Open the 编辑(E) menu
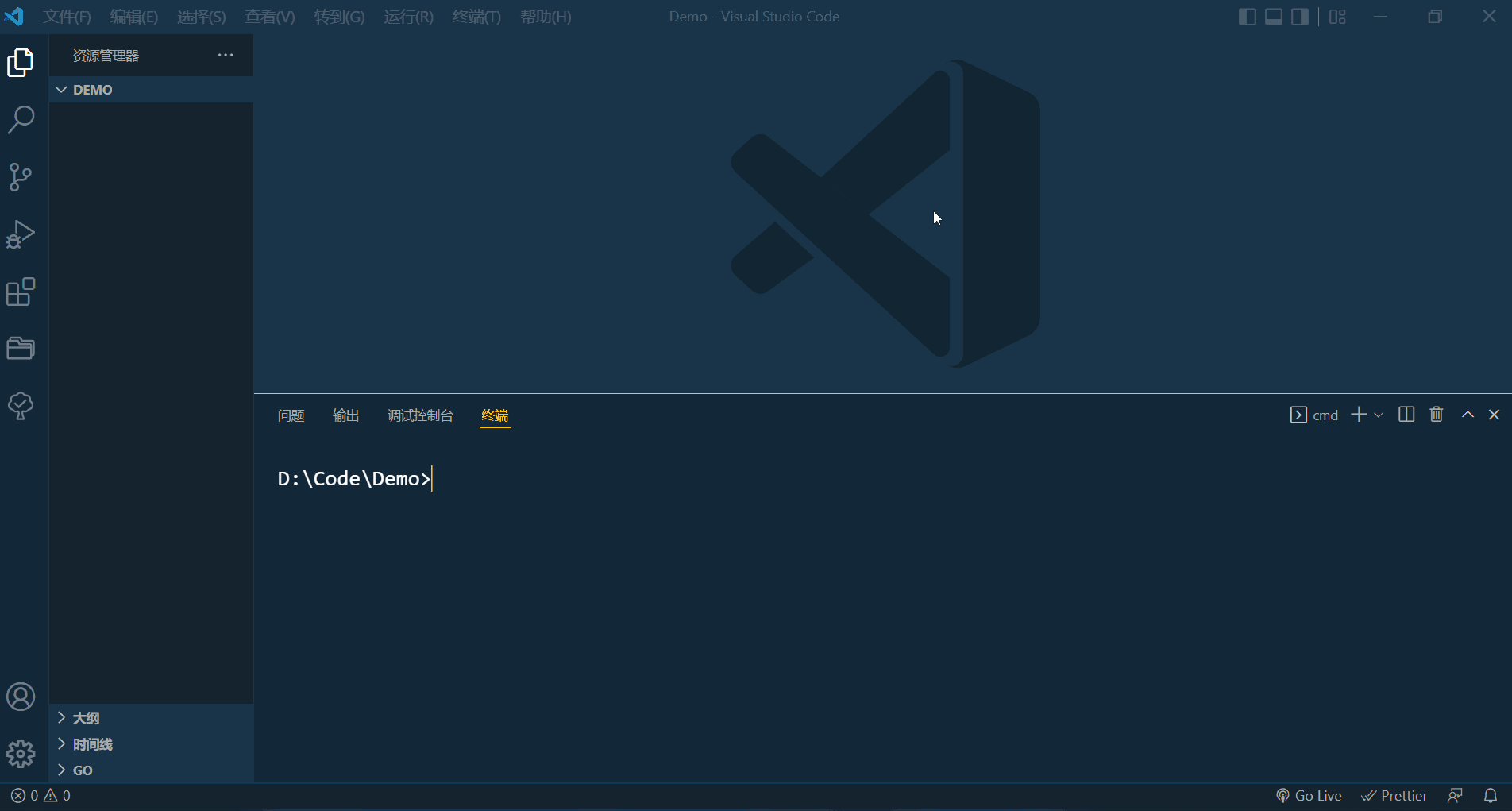Viewport: 1512px width, 811px height. (x=133, y=17)
